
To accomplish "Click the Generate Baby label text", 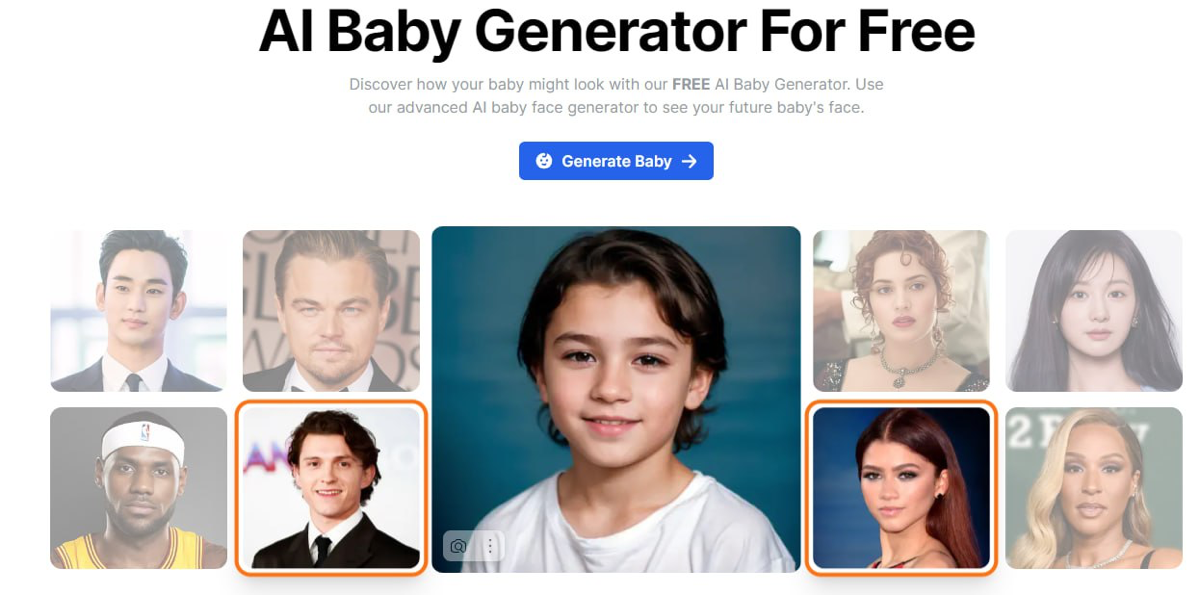I will click(617, 161).
